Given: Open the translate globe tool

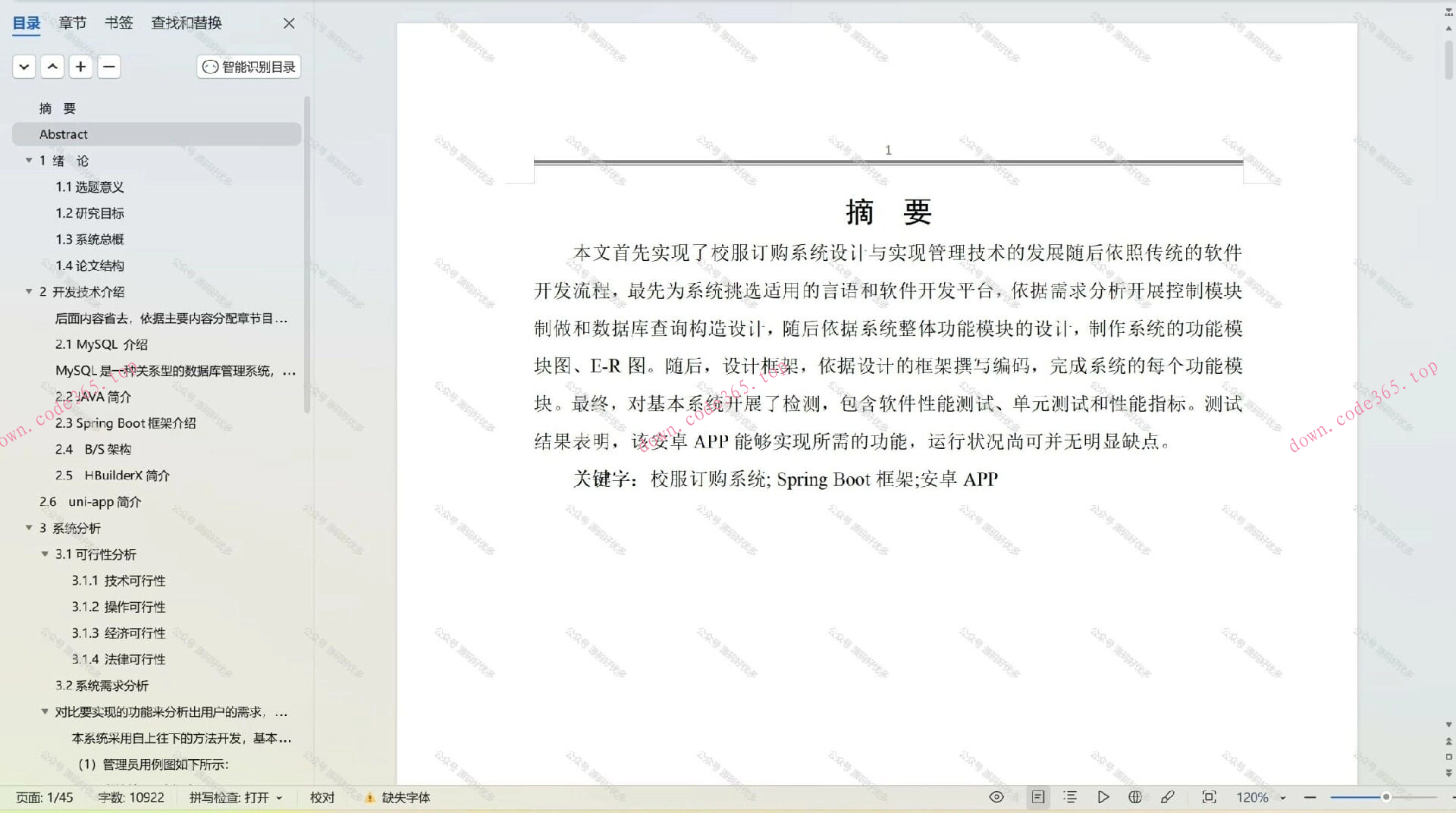Looking at the screenshot, I should click(x=1135, y=797).
